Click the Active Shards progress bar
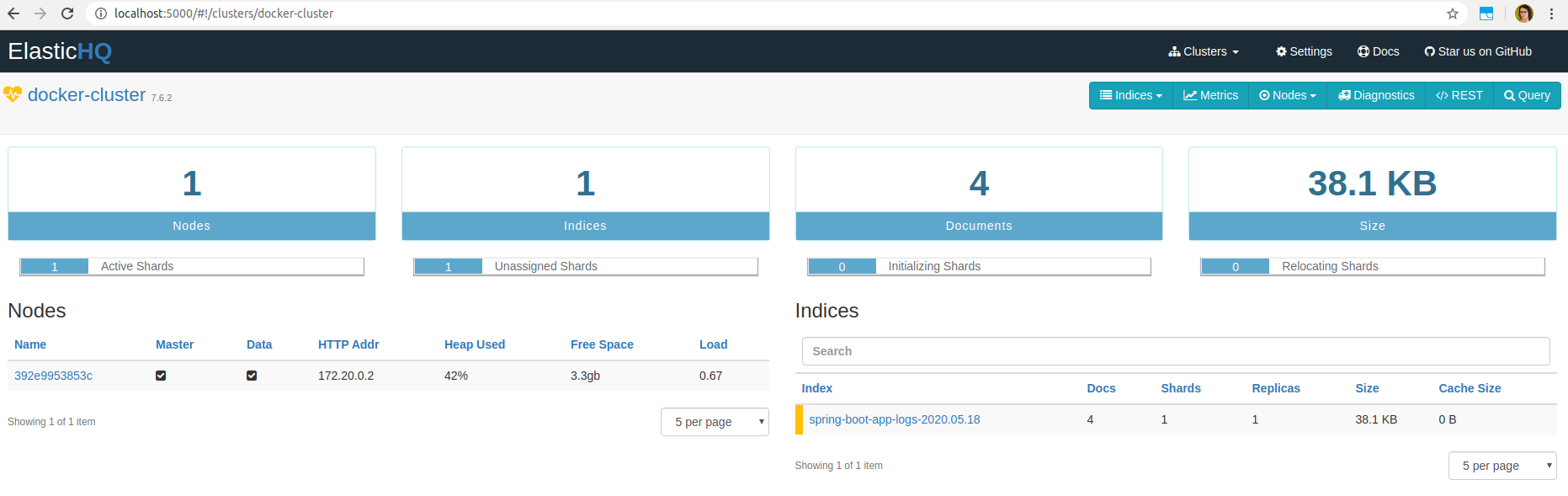Screen dimensions: 1568x496 coord(192,266)
